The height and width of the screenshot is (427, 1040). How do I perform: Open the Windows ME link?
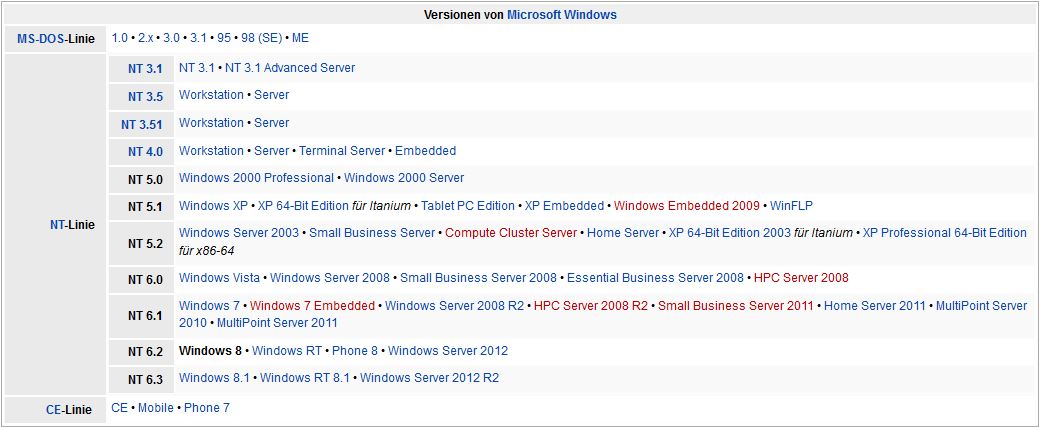[x=300, y=38]
